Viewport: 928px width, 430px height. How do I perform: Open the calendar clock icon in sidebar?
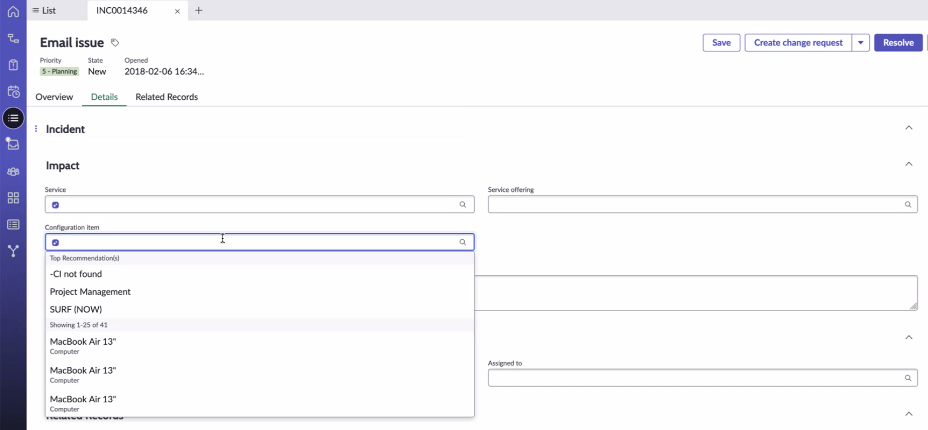(x=13, y=92)
